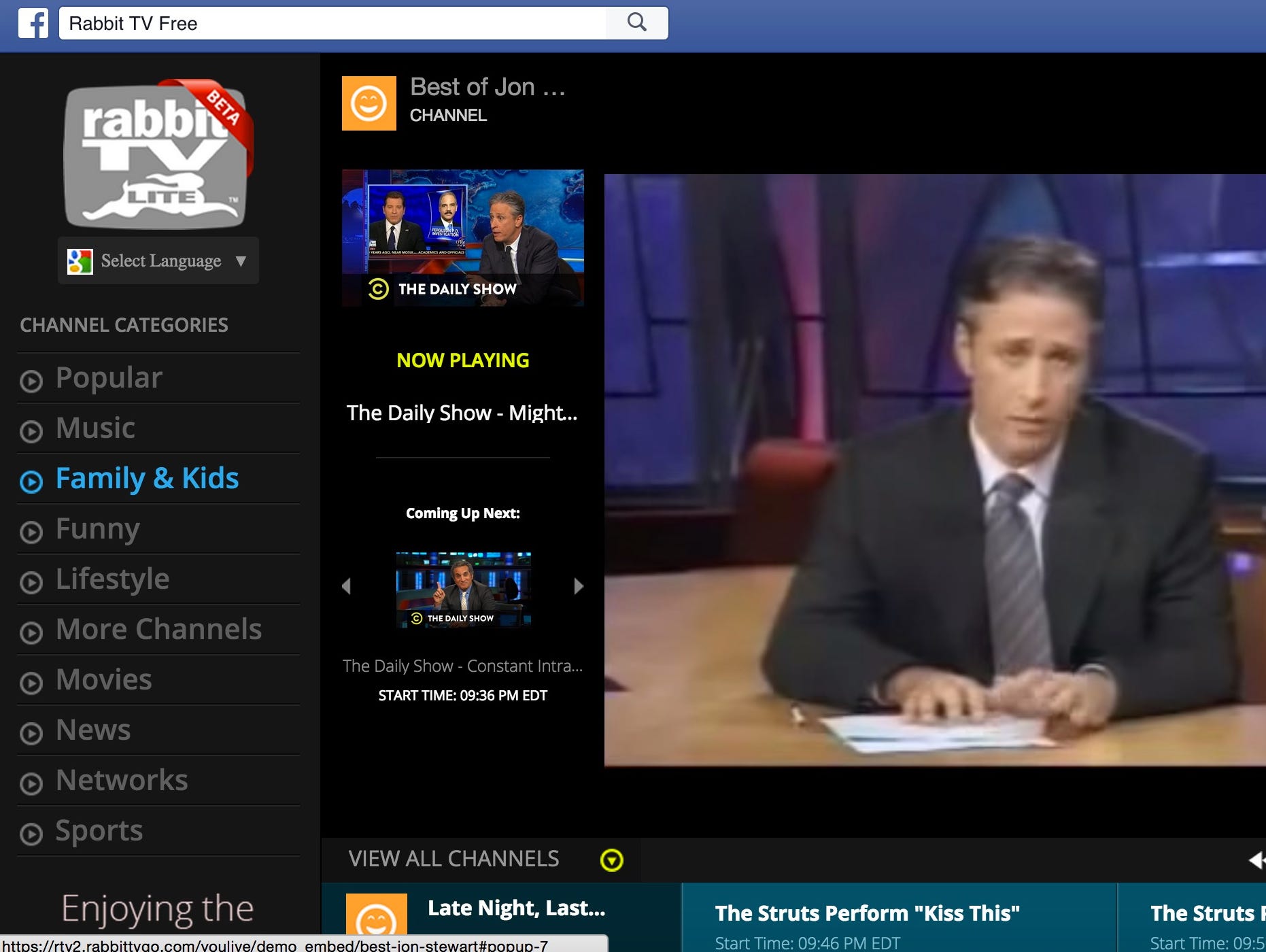The height and width of the screenshot is (952, 1266).
Task: Click the orange smiley channel icon for Best of Jon
Action: [x=369, y=103]
